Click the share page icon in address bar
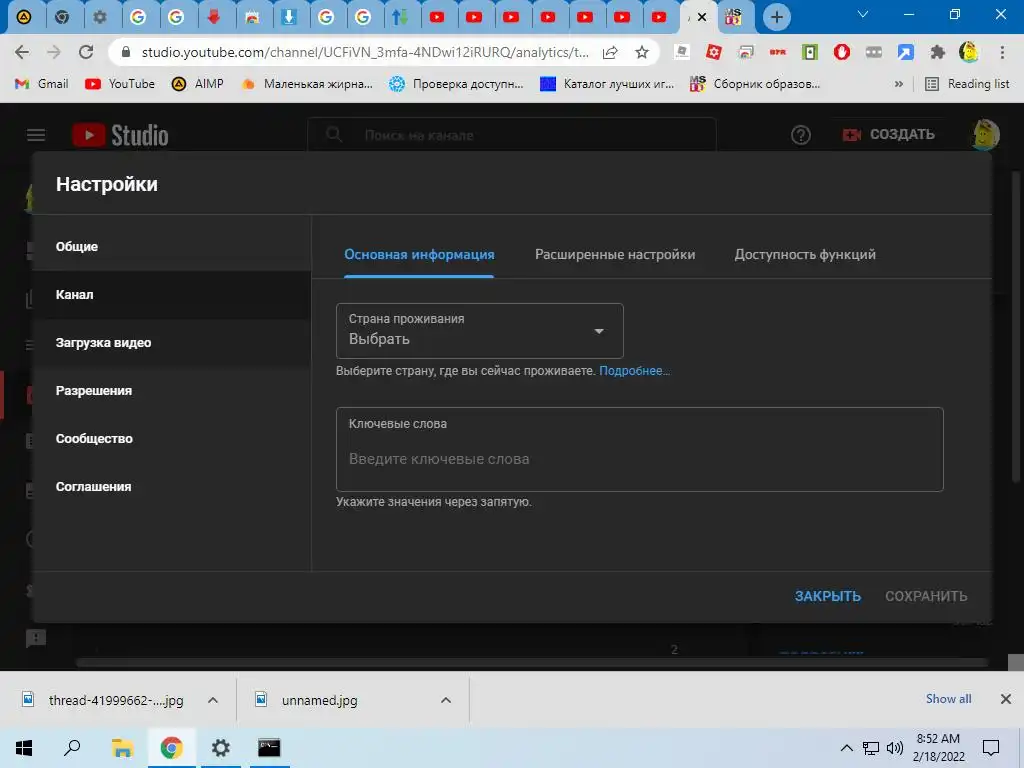 pyautogui.click(x=610, y=52)
